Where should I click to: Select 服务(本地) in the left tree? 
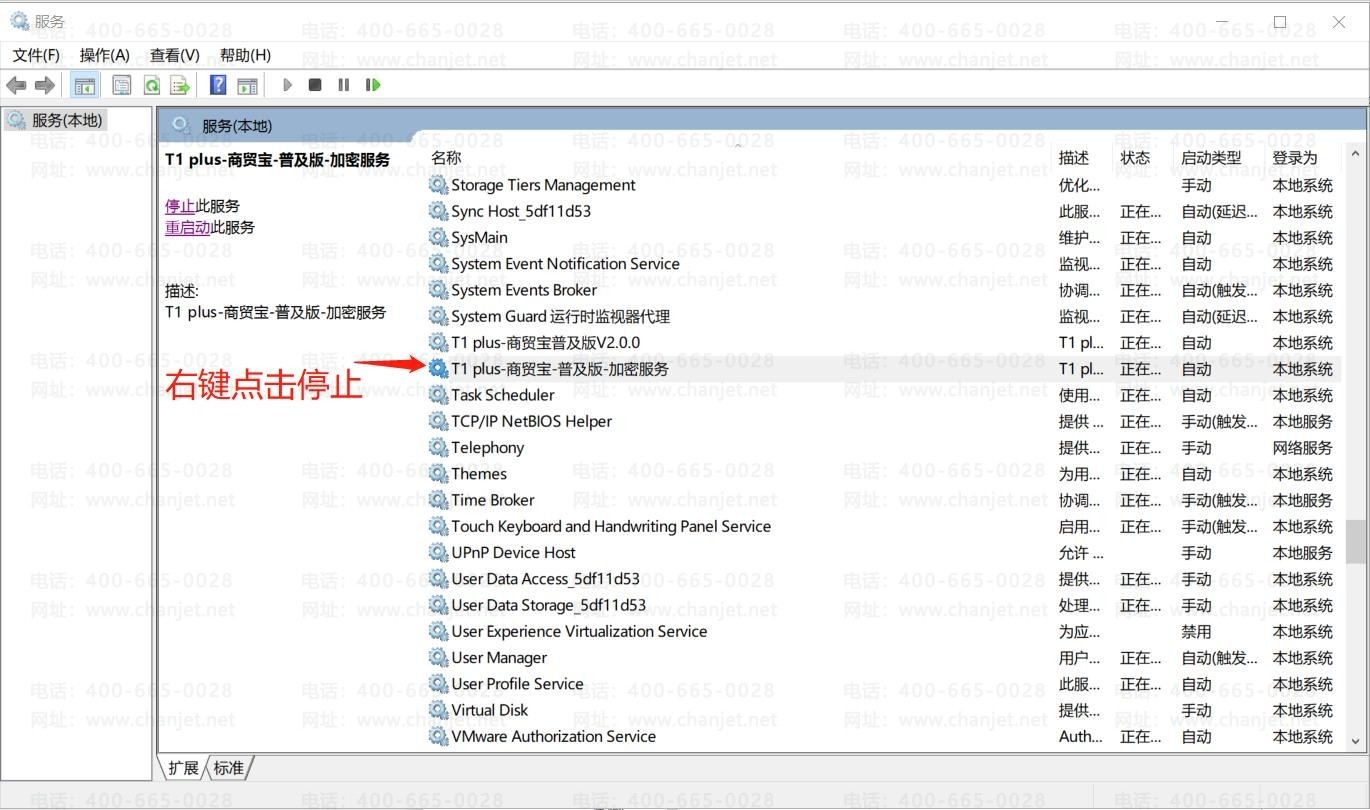(x=67, y=120)
